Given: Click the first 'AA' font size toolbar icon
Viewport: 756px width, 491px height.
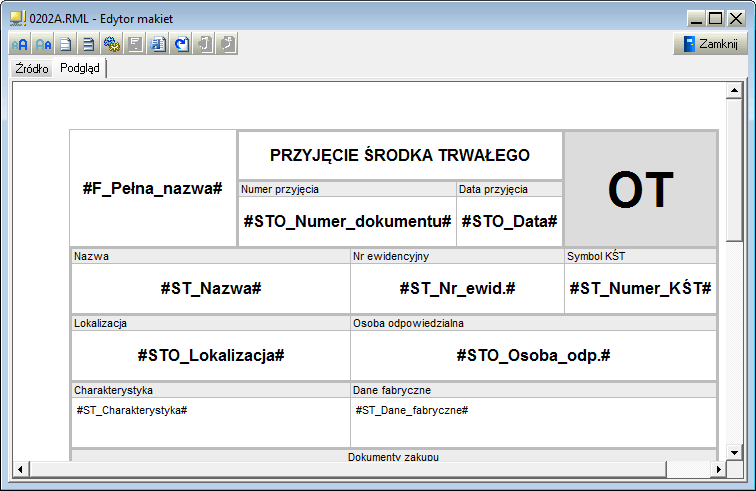Looking at the screenshot, I should coord(19,45).
